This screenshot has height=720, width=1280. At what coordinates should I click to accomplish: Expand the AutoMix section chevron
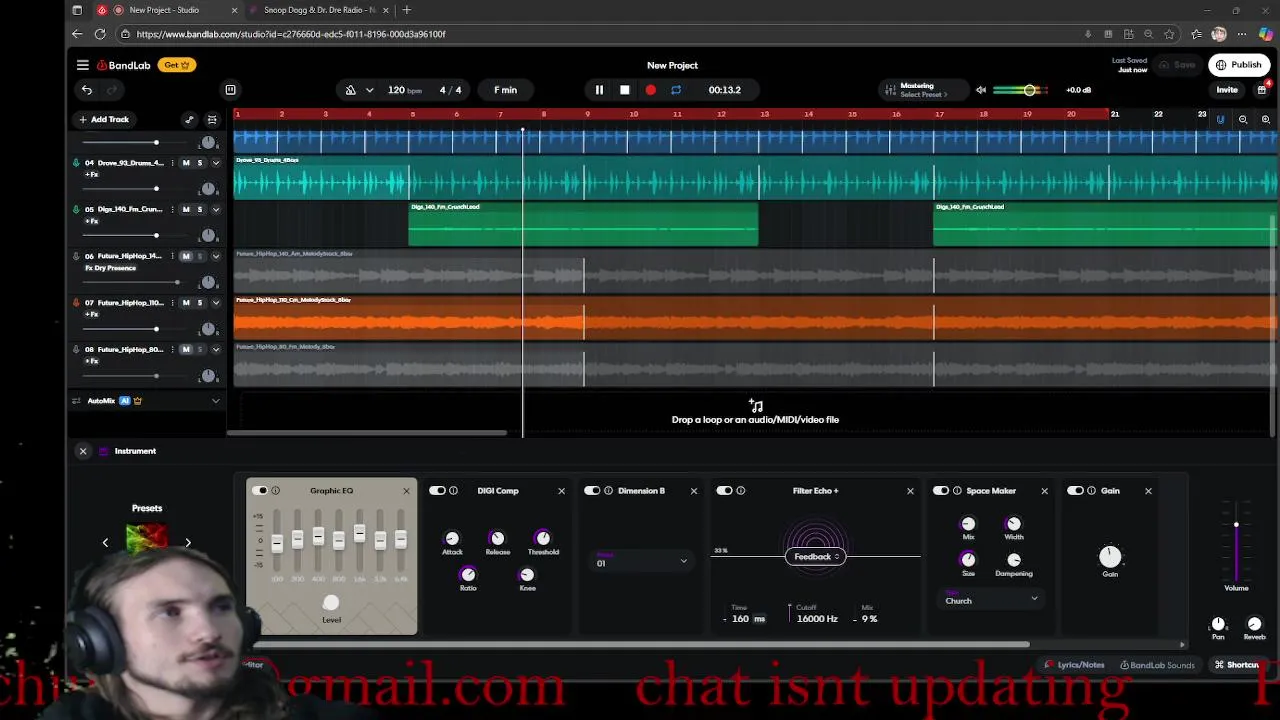[216, 401]
